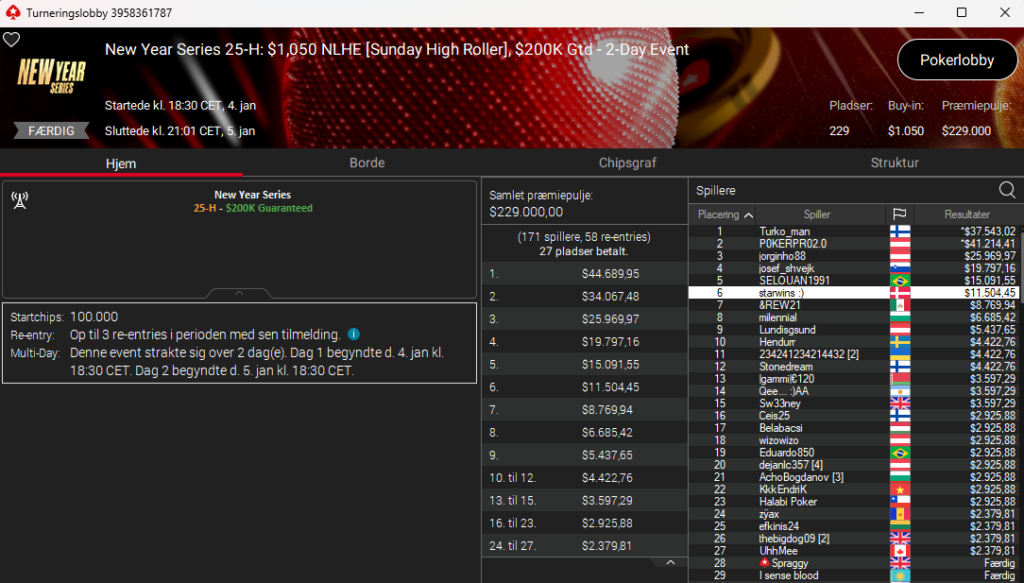Click the red star icon beside Spraggy
1024x583 pixels.
click(764, 563)
